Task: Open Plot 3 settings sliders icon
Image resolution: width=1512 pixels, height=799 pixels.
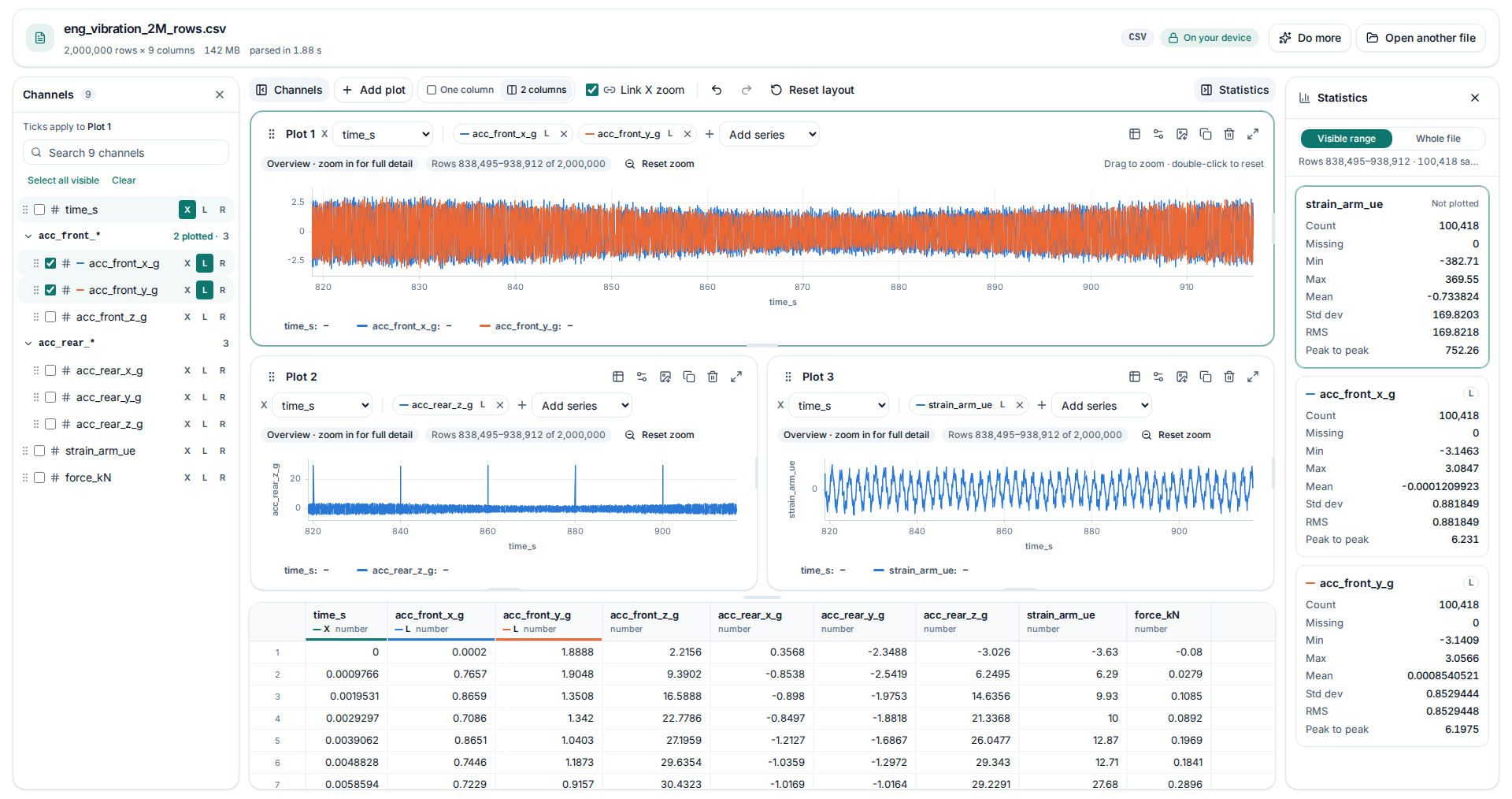Action: click(x=1158, y=377)
